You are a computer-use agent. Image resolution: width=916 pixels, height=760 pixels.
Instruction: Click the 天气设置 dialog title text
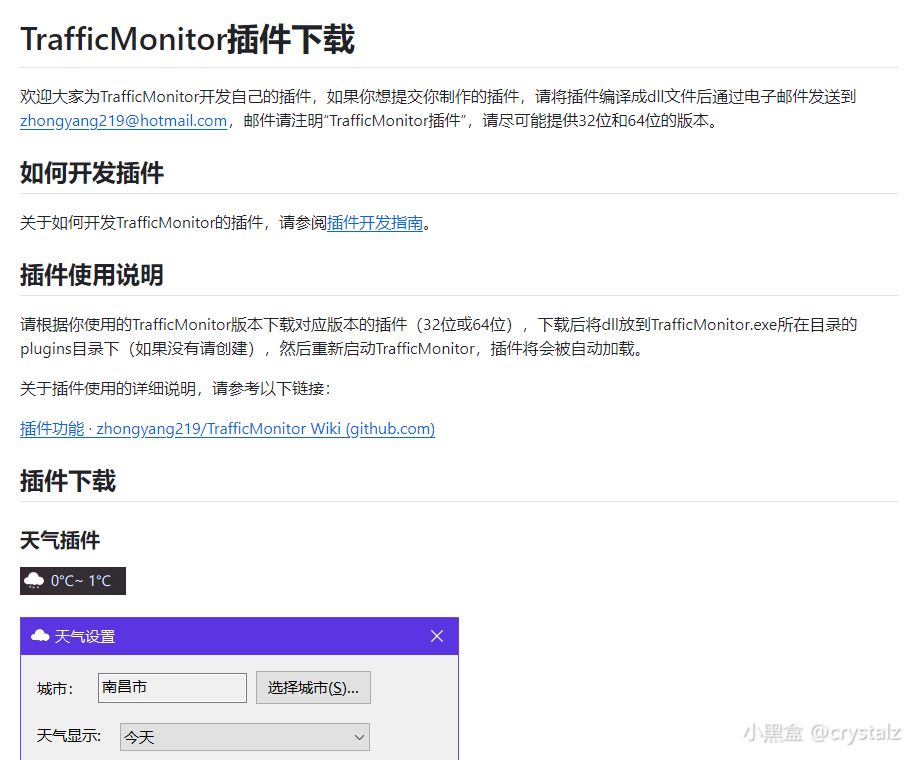pos(85,636)
